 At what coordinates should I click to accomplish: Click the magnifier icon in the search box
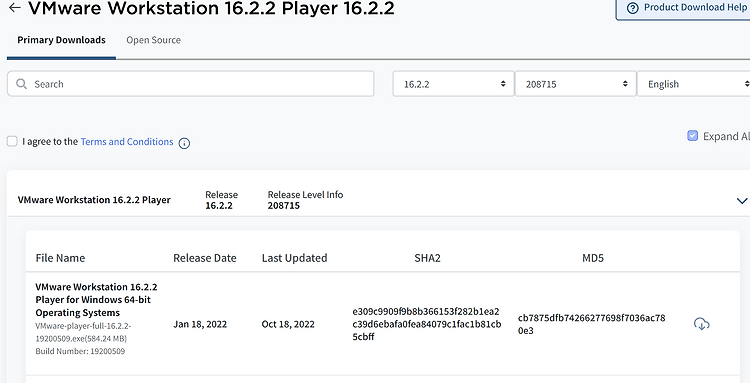22,84
